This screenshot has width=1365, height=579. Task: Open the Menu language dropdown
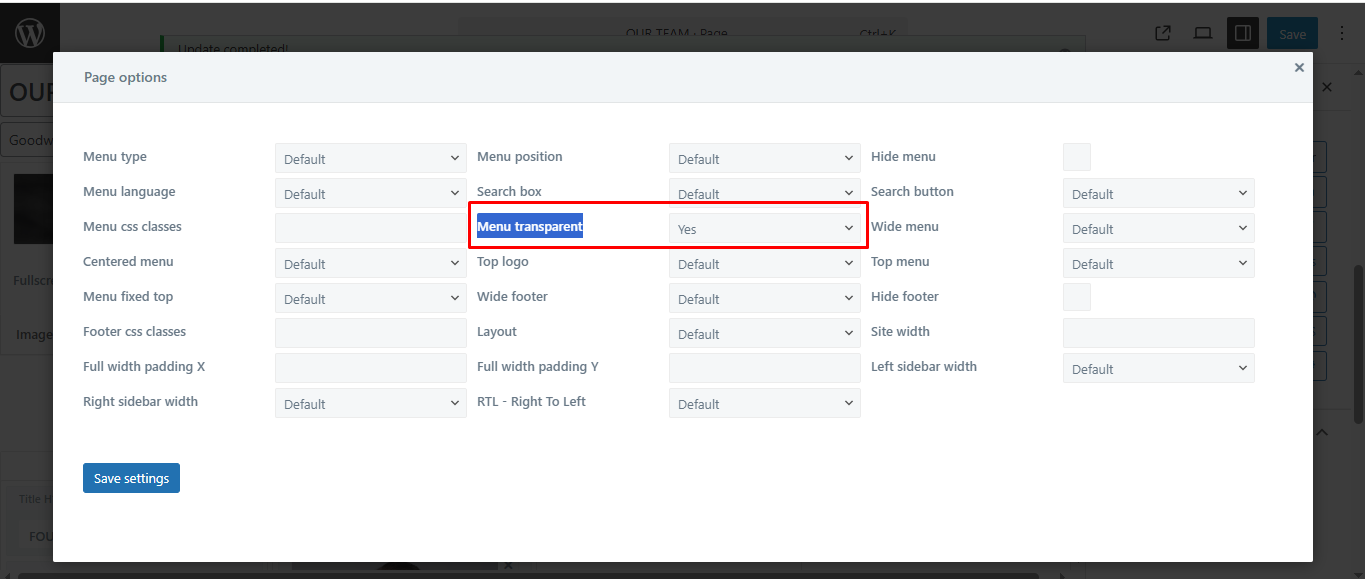coord(371,193)
